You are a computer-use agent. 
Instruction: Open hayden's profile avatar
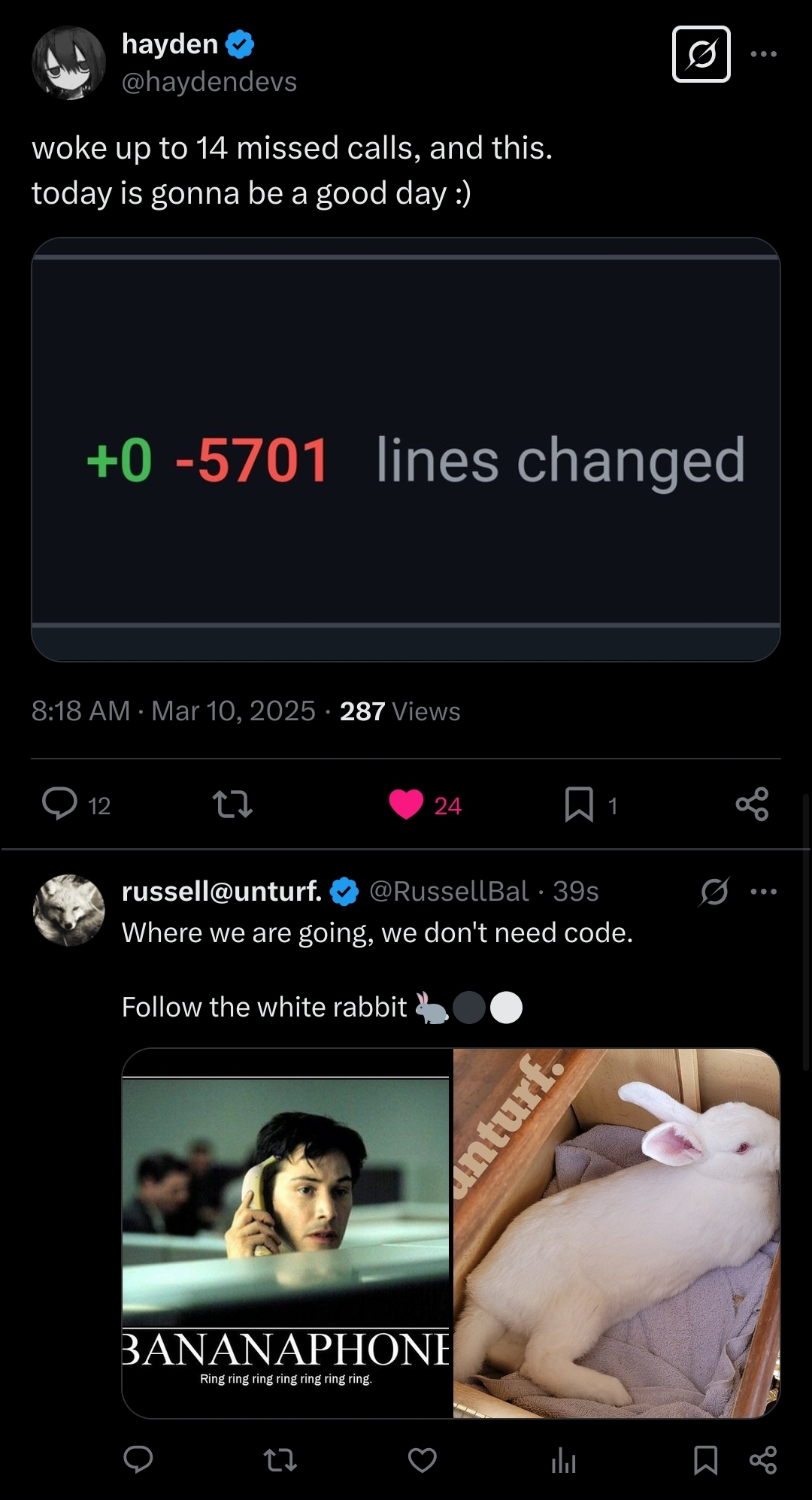coord(68,63)
